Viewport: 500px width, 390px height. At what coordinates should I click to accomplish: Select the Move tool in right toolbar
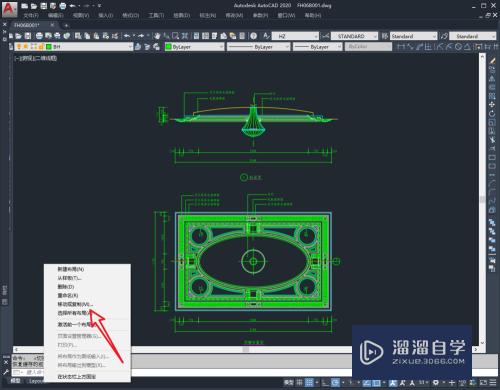click(492, 105)
